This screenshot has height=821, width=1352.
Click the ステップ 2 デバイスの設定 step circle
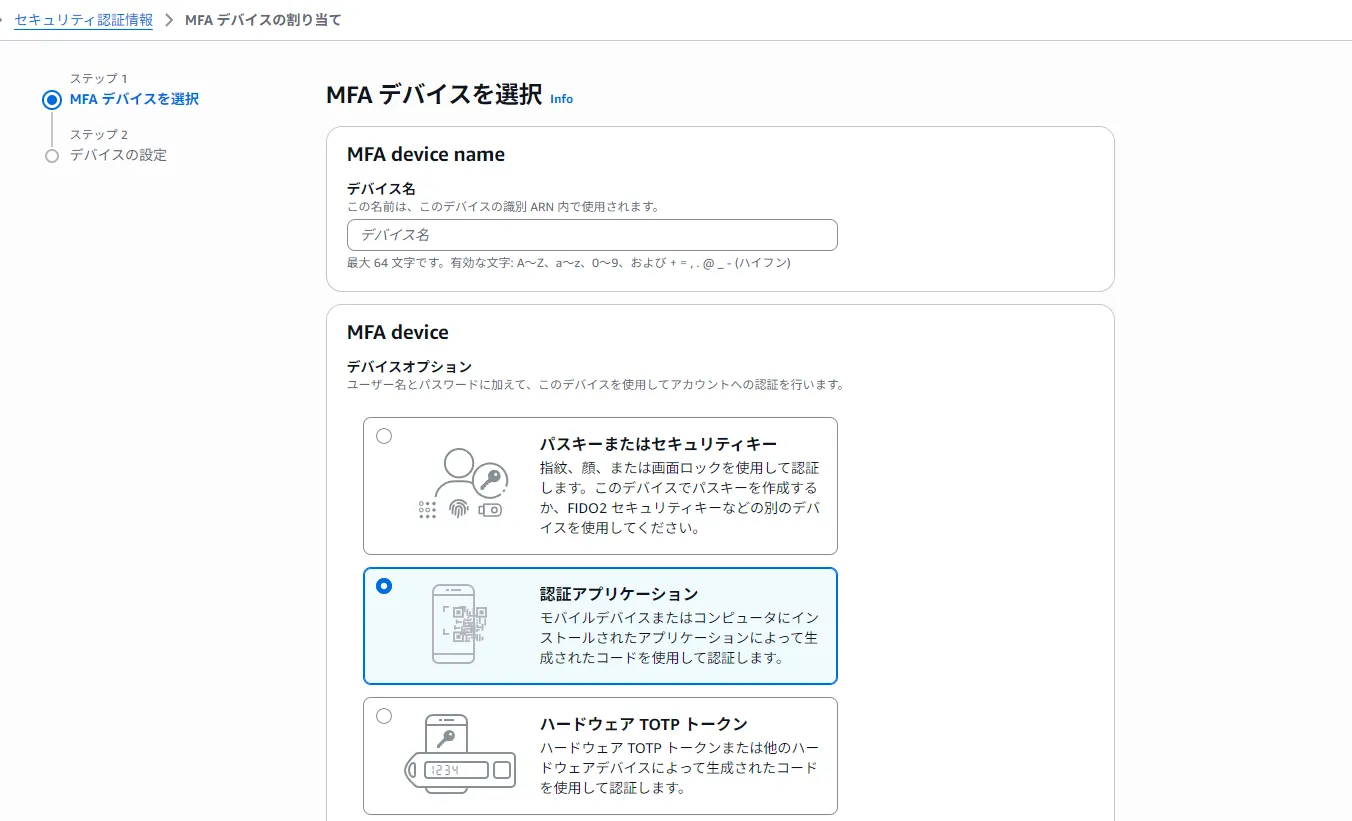click(52, 155)
